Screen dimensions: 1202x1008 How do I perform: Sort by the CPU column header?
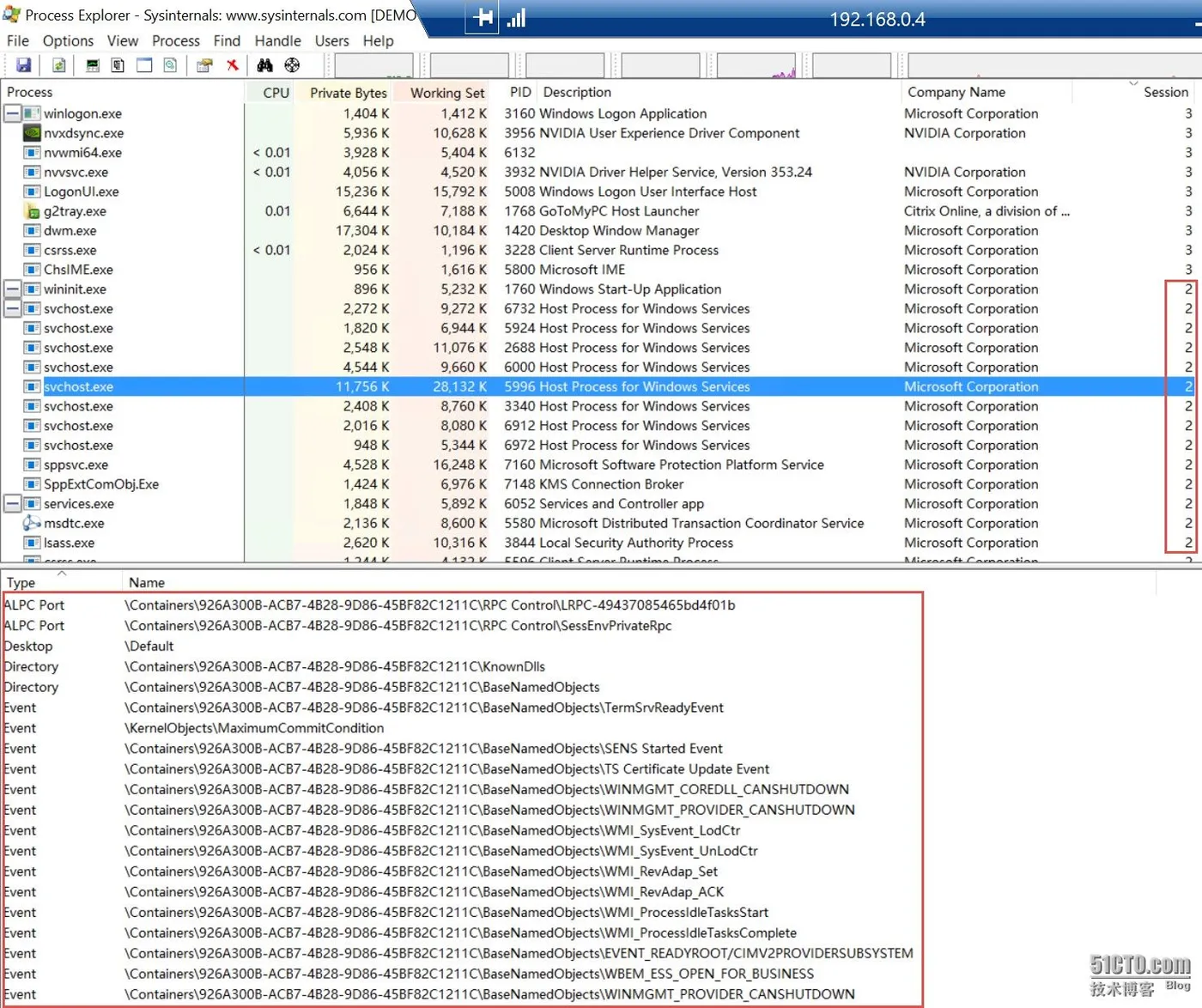tap(270, 93)
